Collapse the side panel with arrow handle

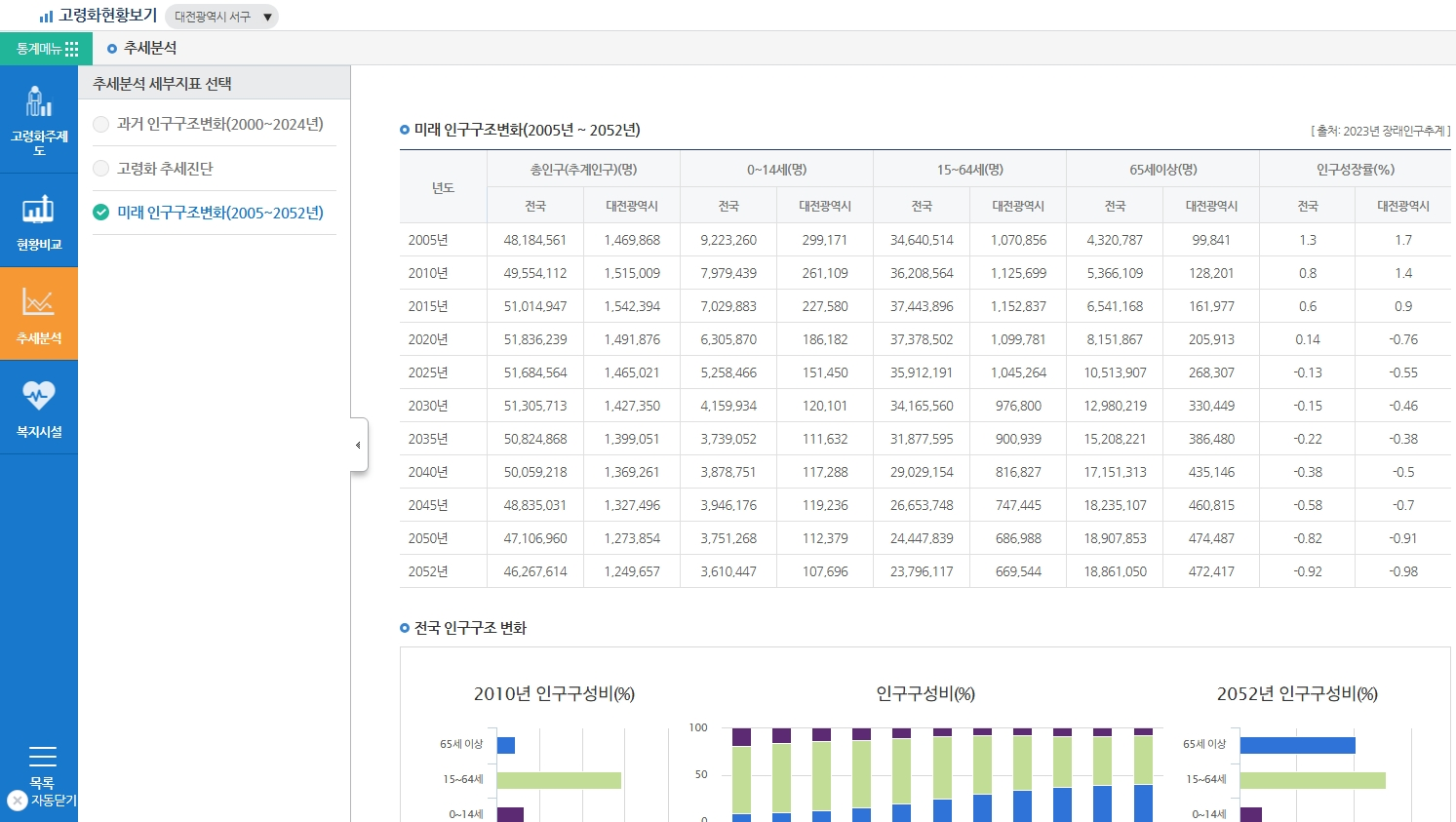359,445
